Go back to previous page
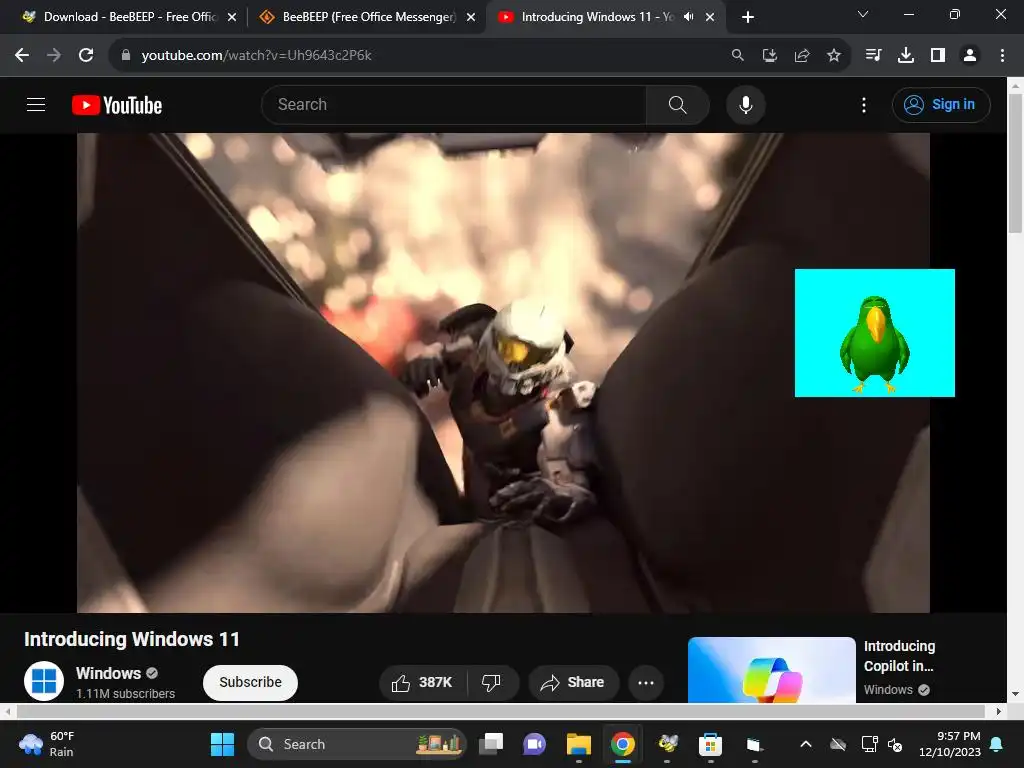1024x768 pixels. point(22,56)
